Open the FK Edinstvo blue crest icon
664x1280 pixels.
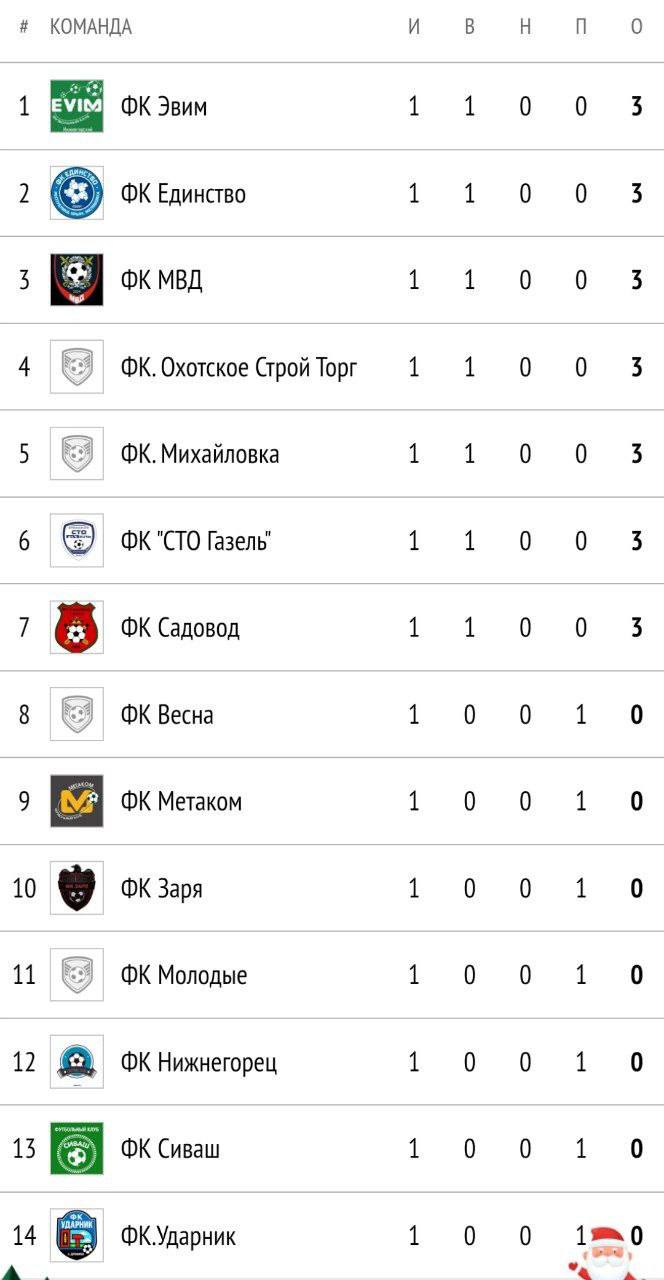coord(77,193)
